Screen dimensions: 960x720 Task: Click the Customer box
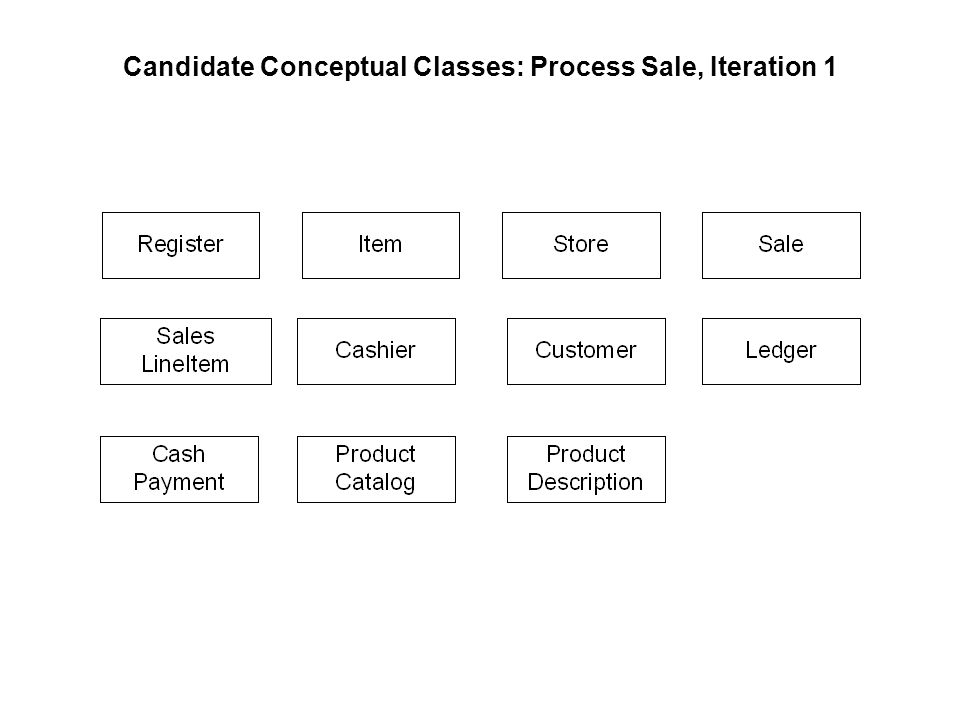(586, 351)
